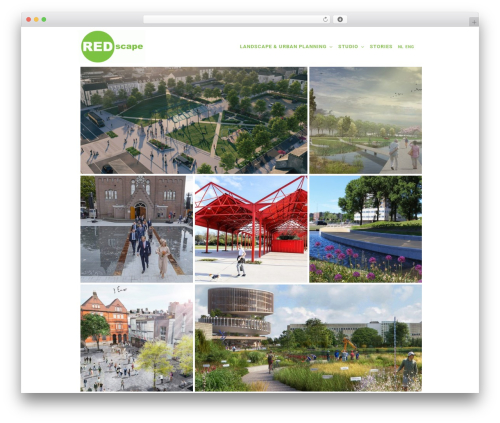Open round tower garden landscape image
This screenshot has width=500, height=423.
tap(308, 338)
